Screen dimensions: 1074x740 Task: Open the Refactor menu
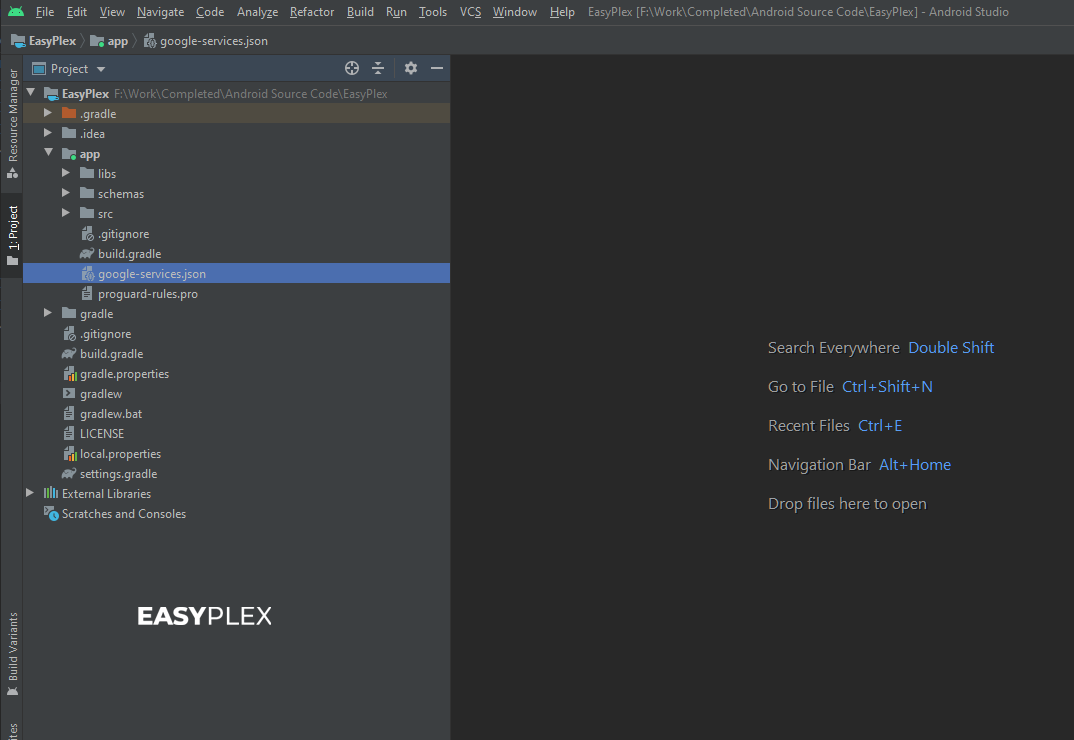pyautogui.click(x=311, y=11)
